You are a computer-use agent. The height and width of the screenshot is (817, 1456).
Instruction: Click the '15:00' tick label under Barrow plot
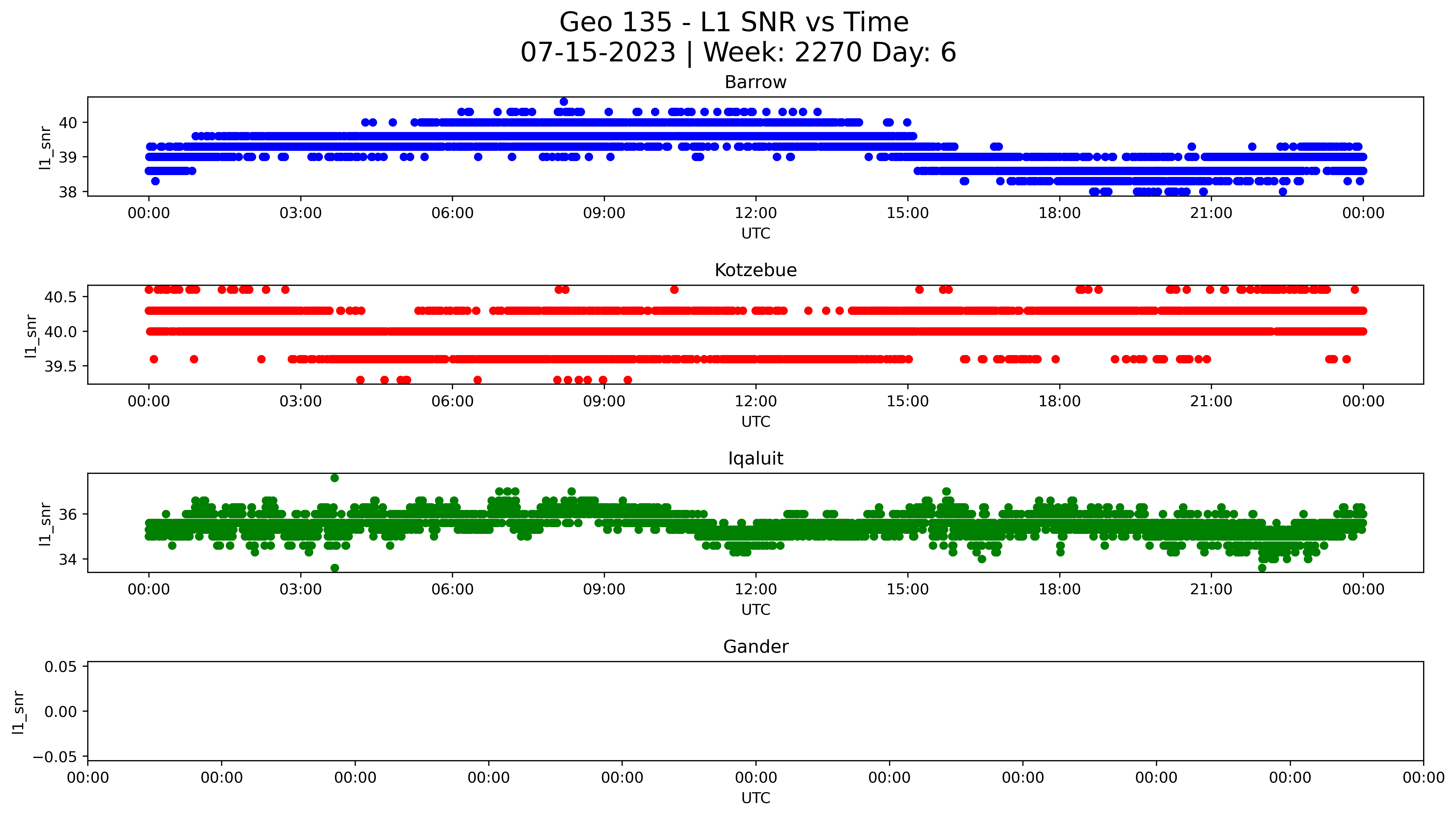pyautogui.click(x=908, y=213)
